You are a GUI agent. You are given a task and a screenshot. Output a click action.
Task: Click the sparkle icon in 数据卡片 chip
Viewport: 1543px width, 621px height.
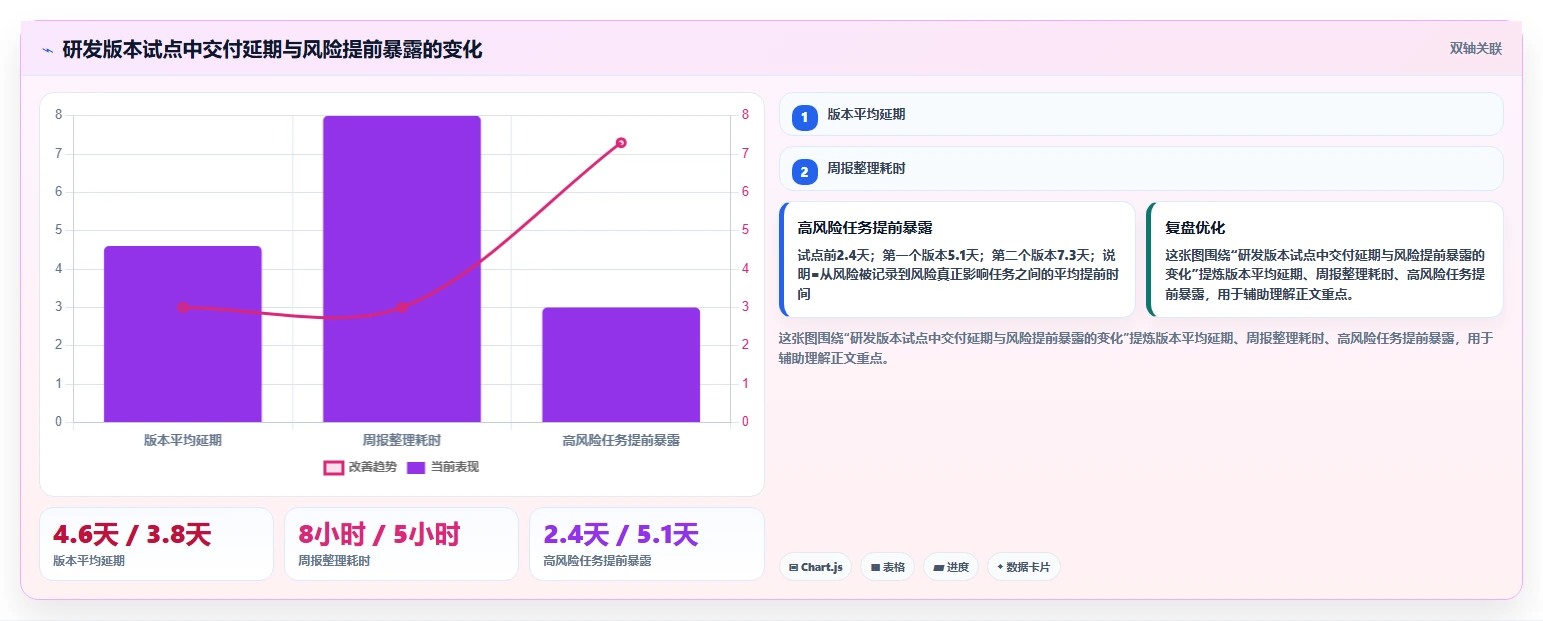click(1000, 567)
